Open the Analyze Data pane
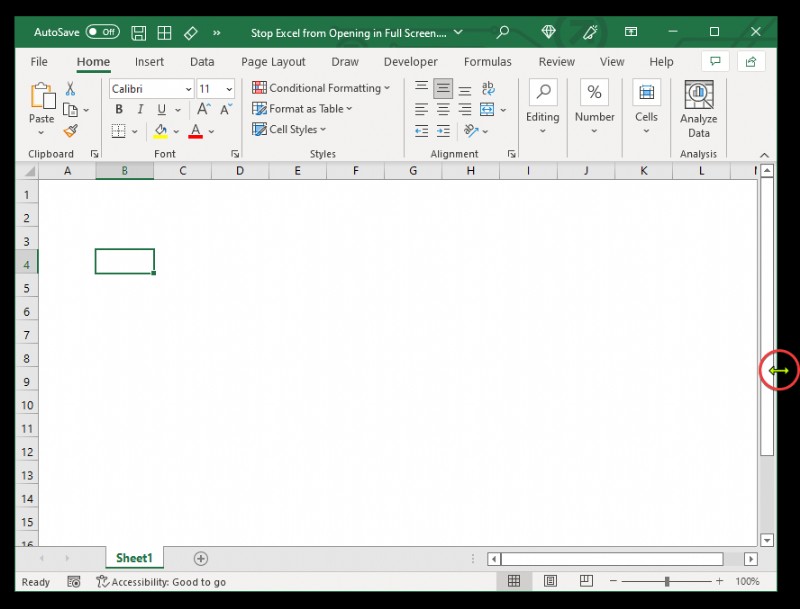800x609 pixels. [697, 110]
